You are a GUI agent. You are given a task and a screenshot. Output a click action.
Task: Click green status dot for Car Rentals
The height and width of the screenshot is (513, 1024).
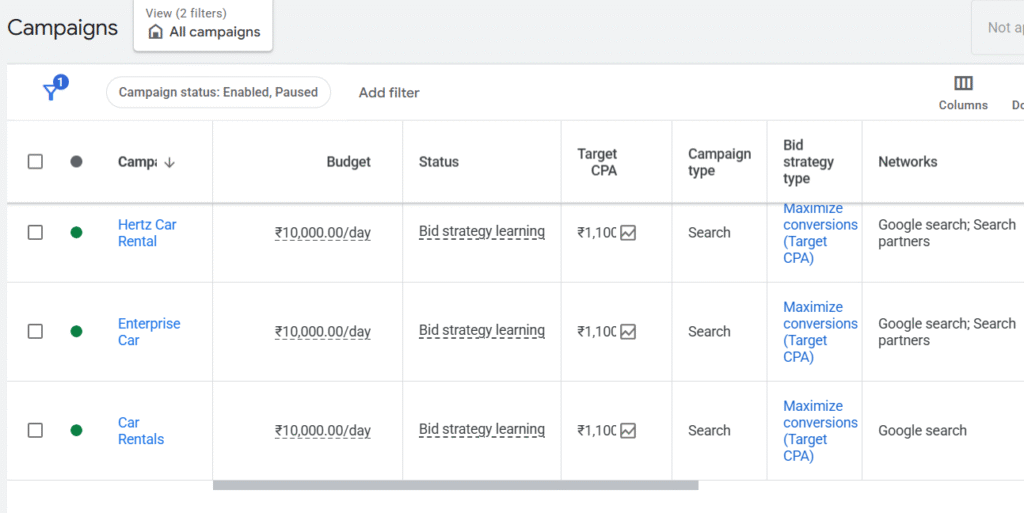click(76, 430)
